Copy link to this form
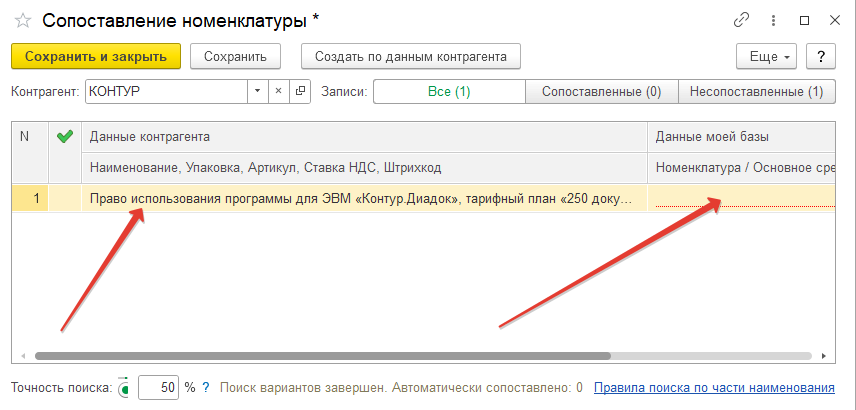This screenshot has height=410, width=856. (741, 21)
